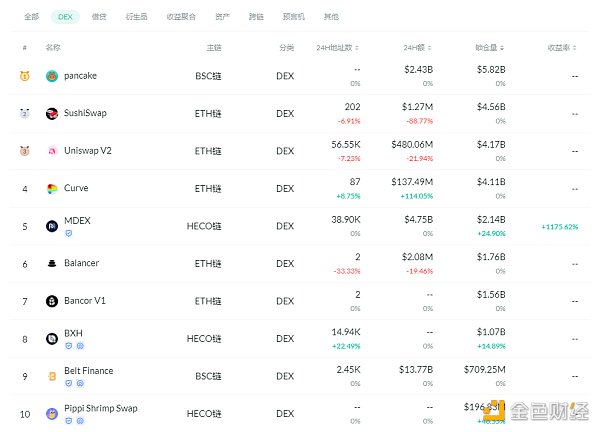Click the gold medal rank icon
Viewport: 600px width, 432px height.
24,76
